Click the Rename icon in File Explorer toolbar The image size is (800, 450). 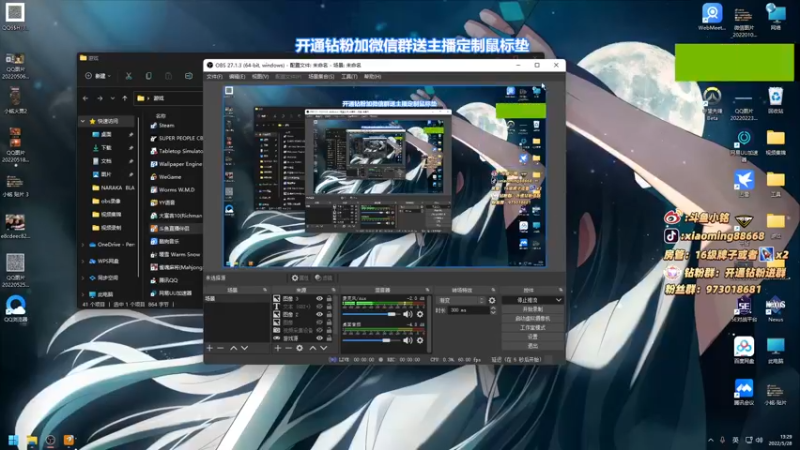point(189,76)
